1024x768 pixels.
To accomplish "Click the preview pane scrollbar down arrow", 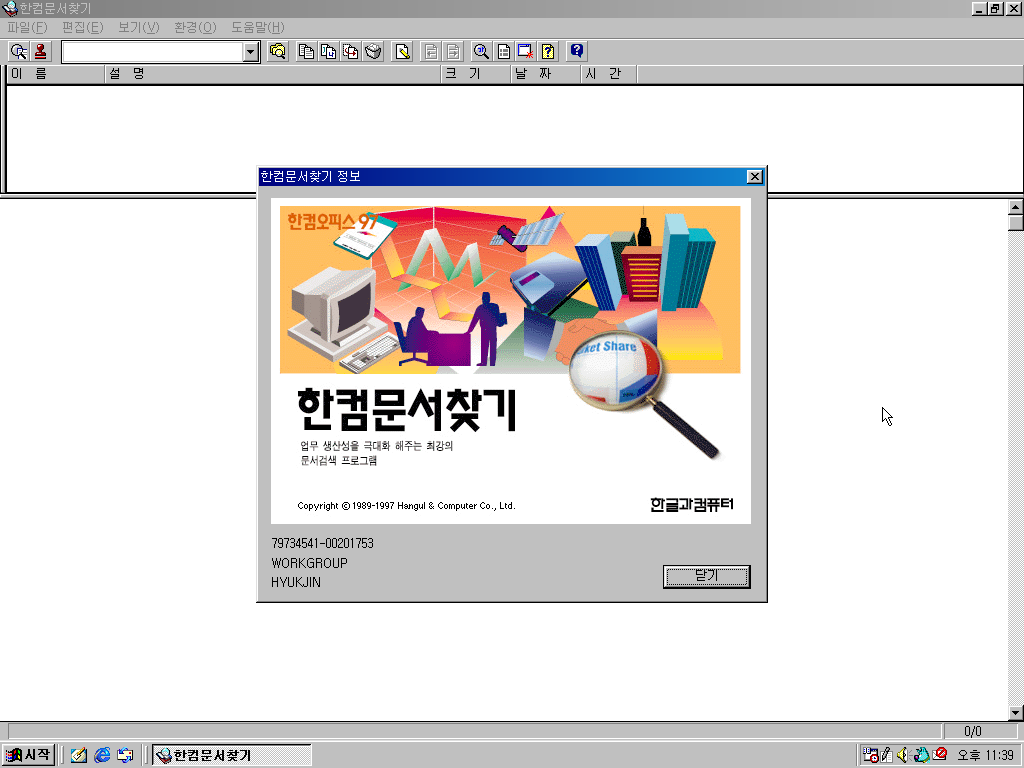I will click(1016, 713).
